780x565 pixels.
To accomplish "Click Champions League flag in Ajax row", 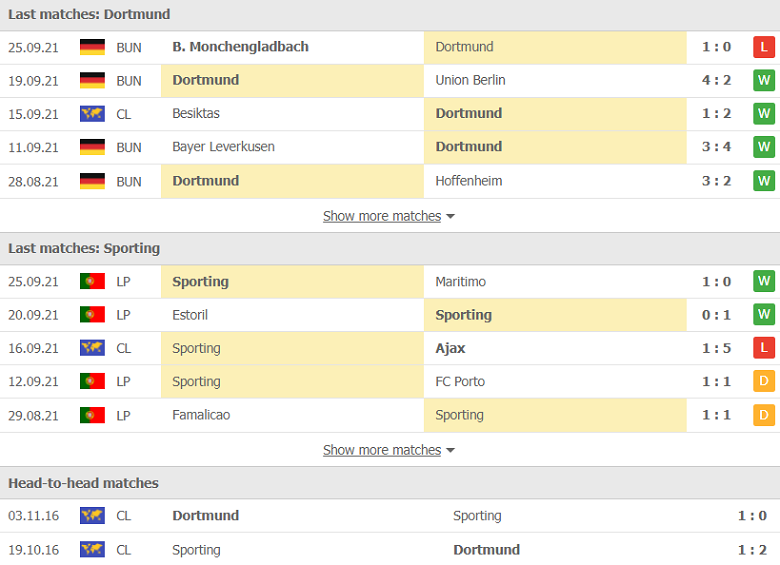I will pyautogui.click(x=92, y=348).
